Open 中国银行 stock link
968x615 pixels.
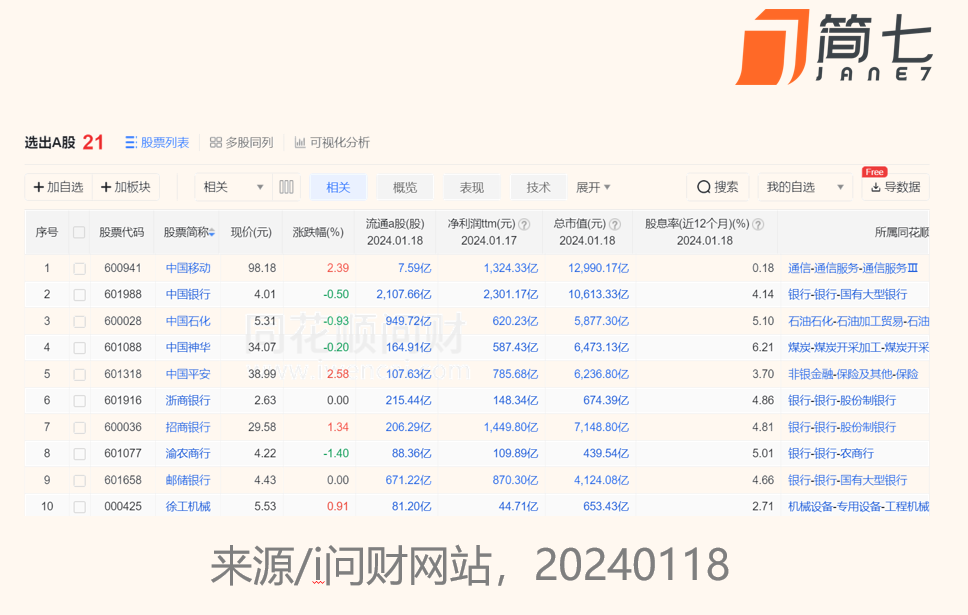pos(188,295)
